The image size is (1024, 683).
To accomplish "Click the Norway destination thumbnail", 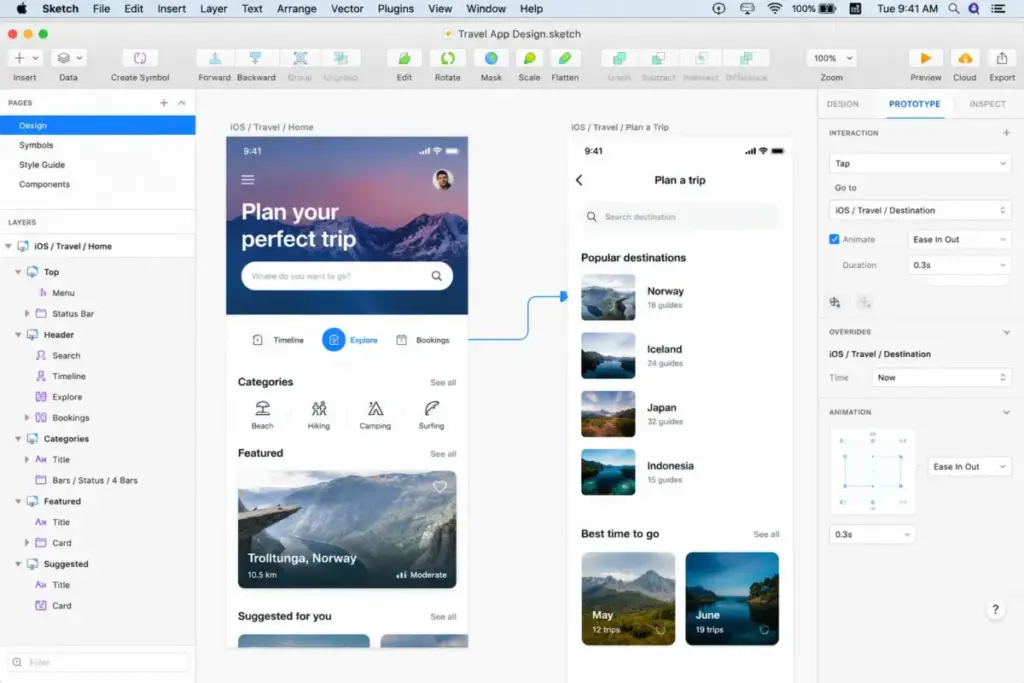I will tap(608, 297).
